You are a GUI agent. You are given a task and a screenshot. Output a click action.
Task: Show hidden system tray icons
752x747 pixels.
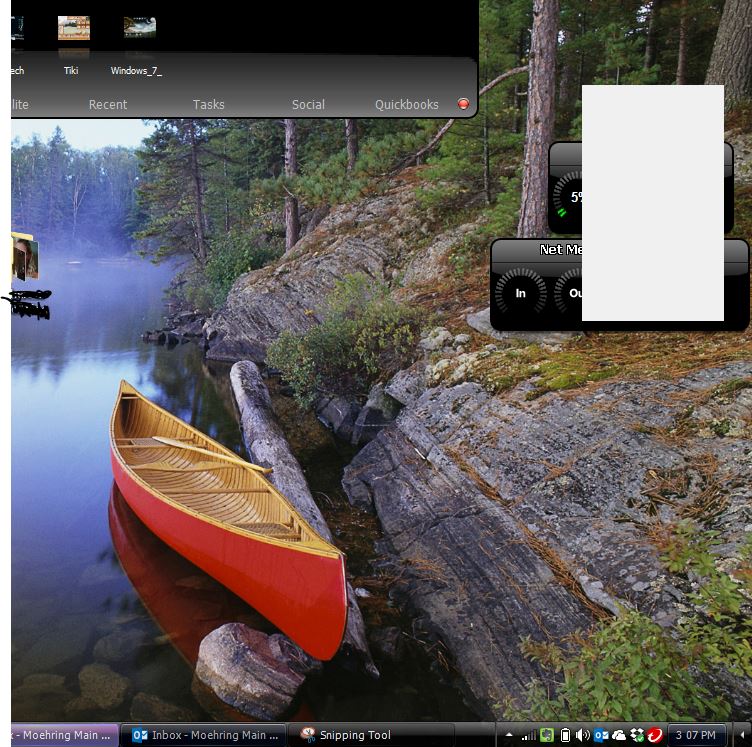(508, 736)
